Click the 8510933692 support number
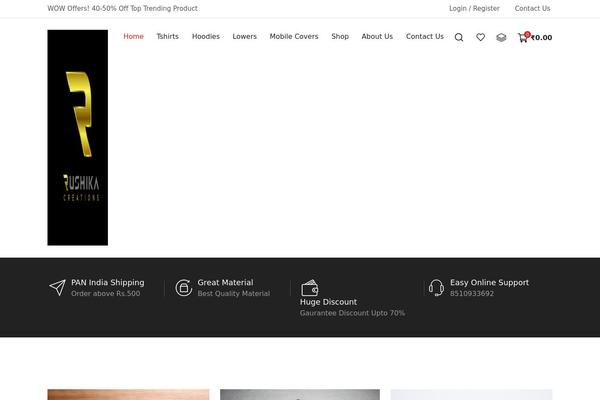This screenshot has height=400, width=600. [472, 294]
